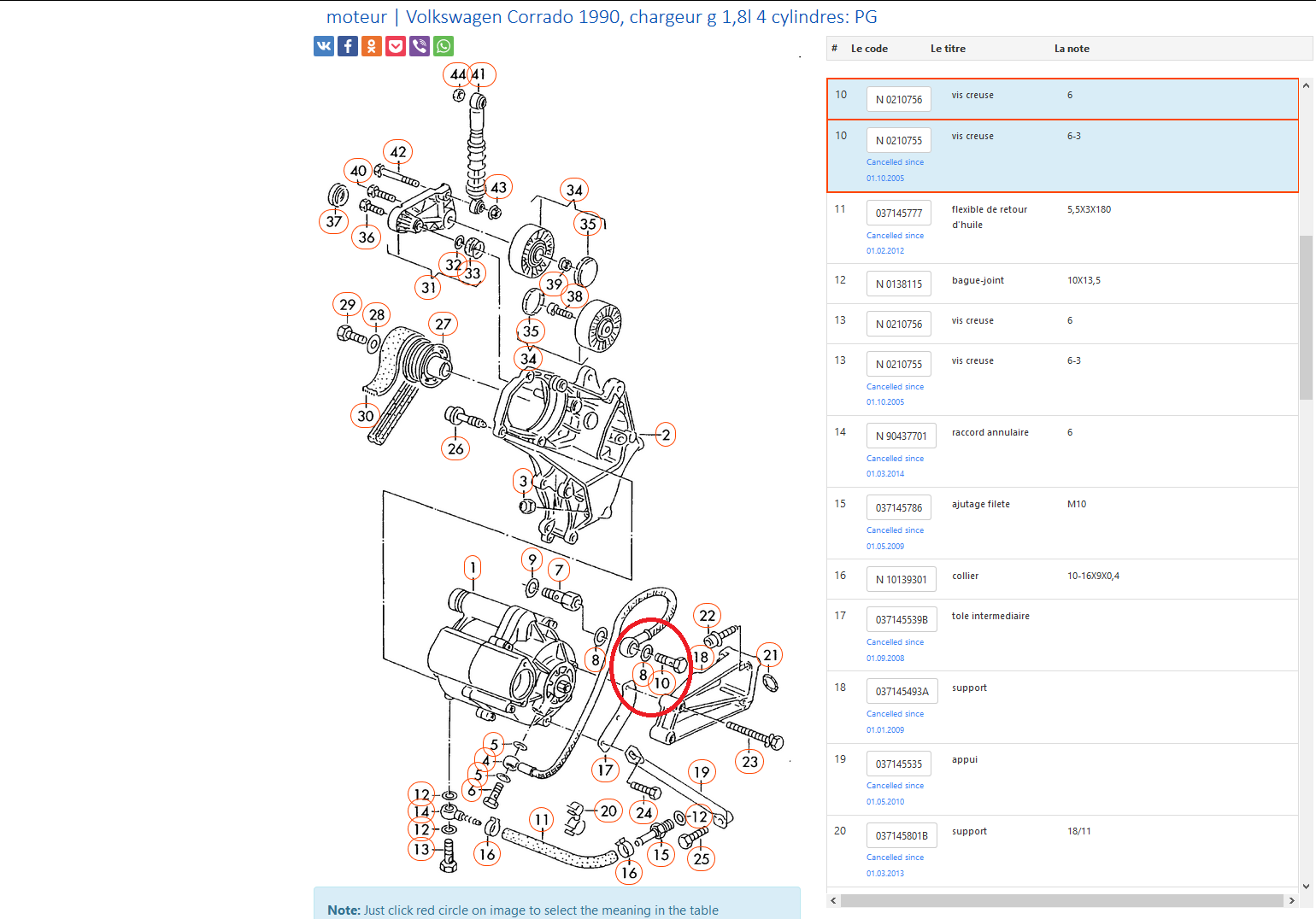Open part code 037145786
Viewport: 1316px width, 919px height.
[x=899, y=508]
